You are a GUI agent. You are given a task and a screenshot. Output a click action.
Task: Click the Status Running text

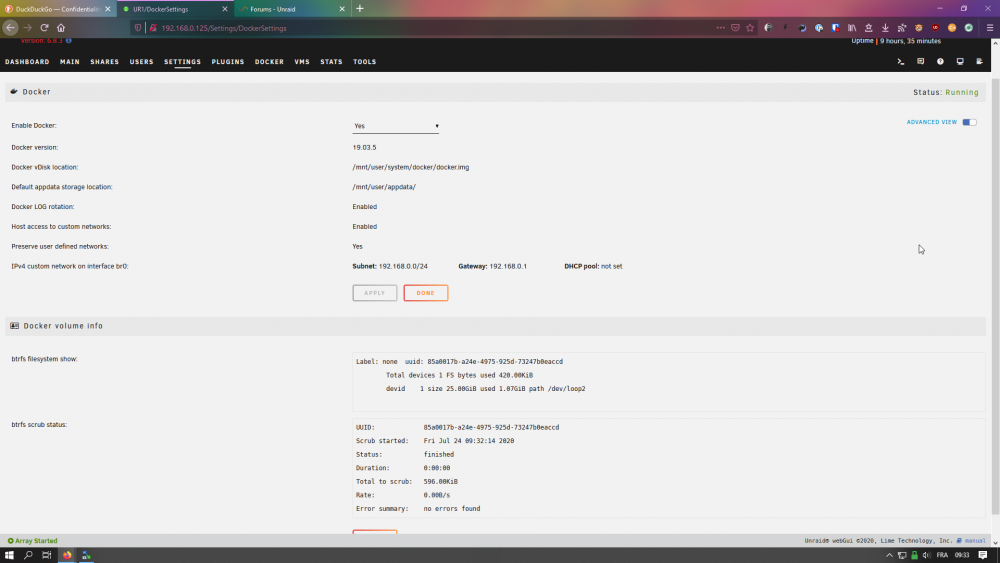pyautogui.click(x=946, y=92)
